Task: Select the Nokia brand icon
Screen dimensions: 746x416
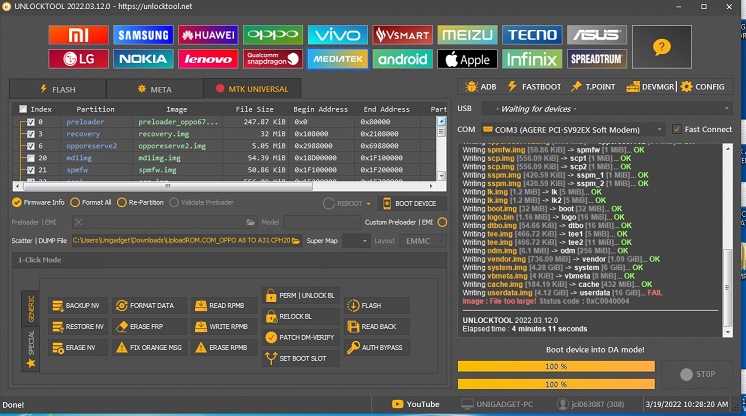Action: (x=143, y=59)
